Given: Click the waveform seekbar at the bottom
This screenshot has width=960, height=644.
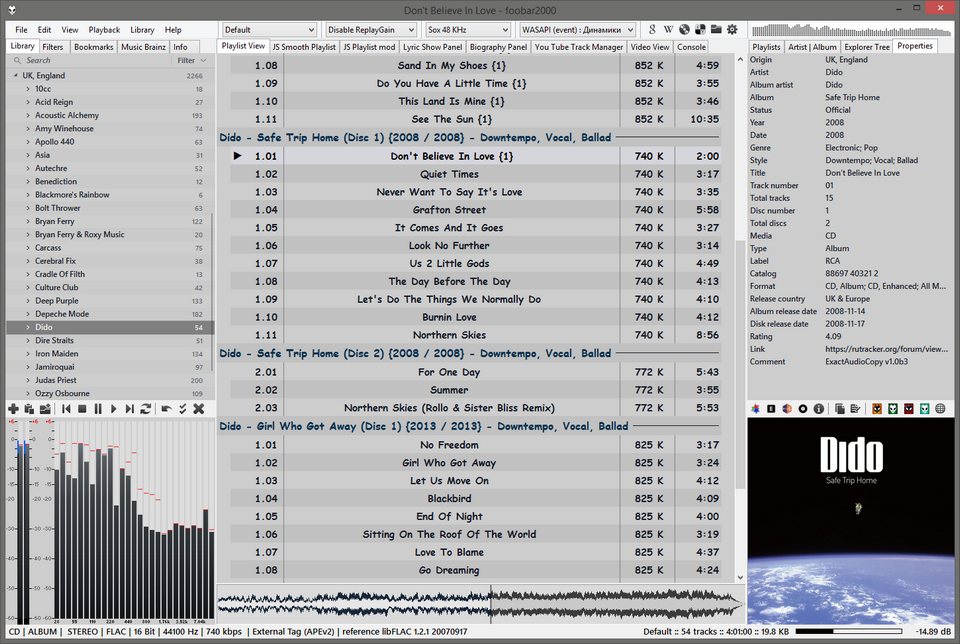Looking at the screenshot, I should point(480,605).
